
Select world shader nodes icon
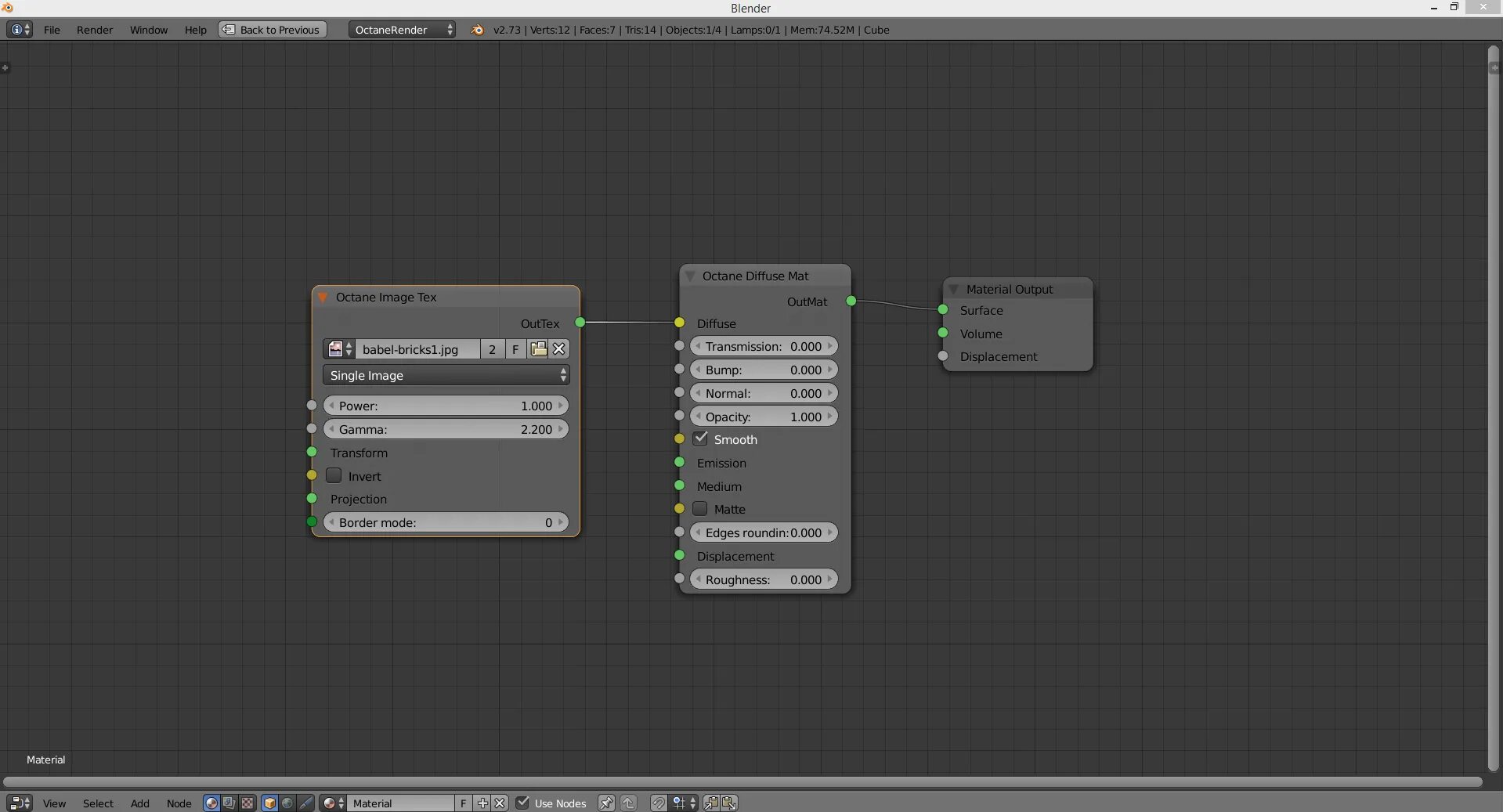tap(287, 803)
